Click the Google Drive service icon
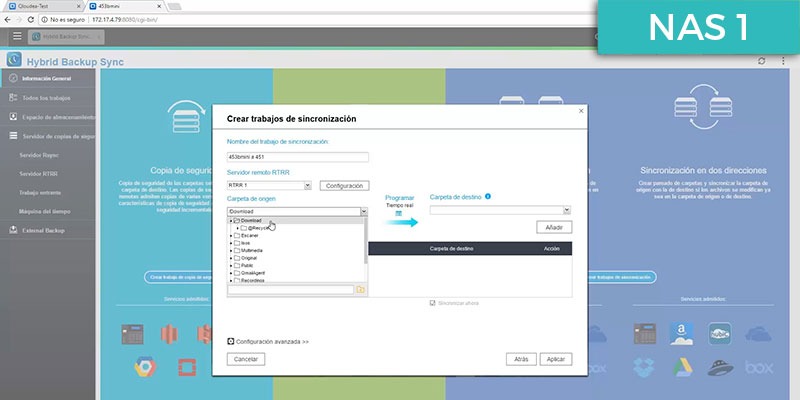 [x=682, y=367]
